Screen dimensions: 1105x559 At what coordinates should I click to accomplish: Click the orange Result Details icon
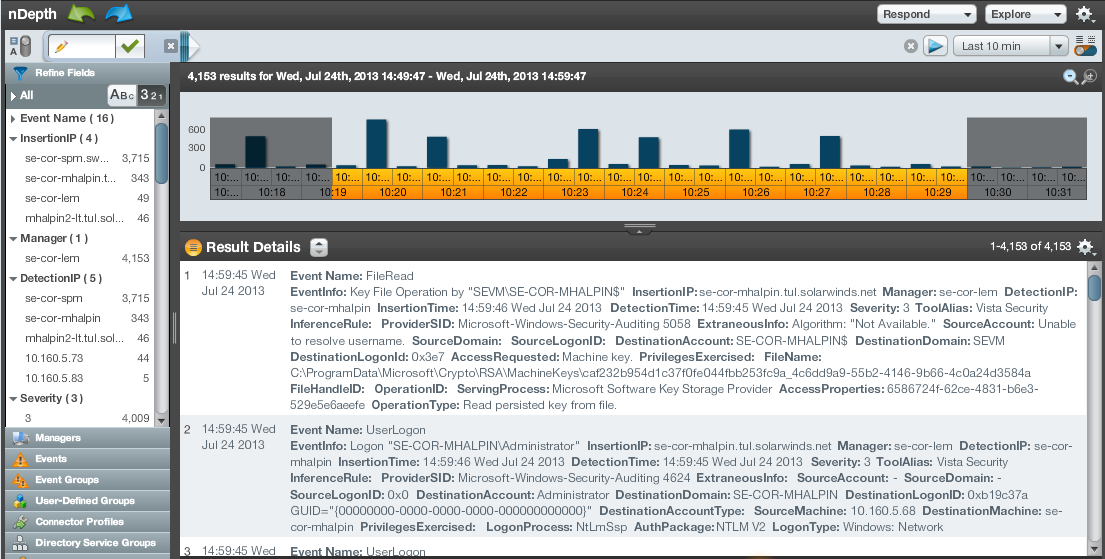tap(193, 247)
